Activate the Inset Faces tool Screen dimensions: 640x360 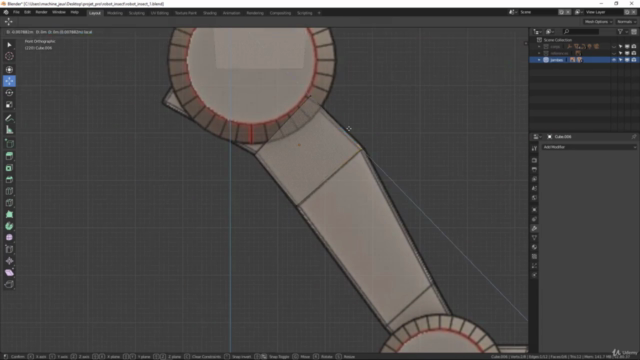[9, 168]
